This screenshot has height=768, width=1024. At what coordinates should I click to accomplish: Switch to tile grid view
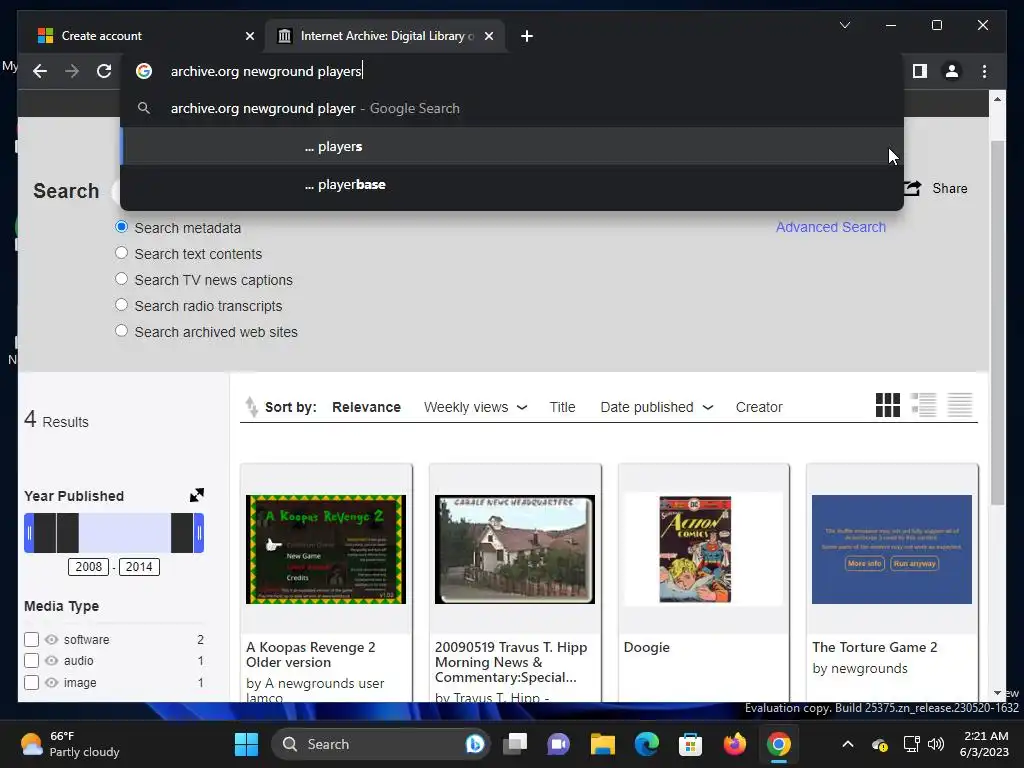click(888, 405)
